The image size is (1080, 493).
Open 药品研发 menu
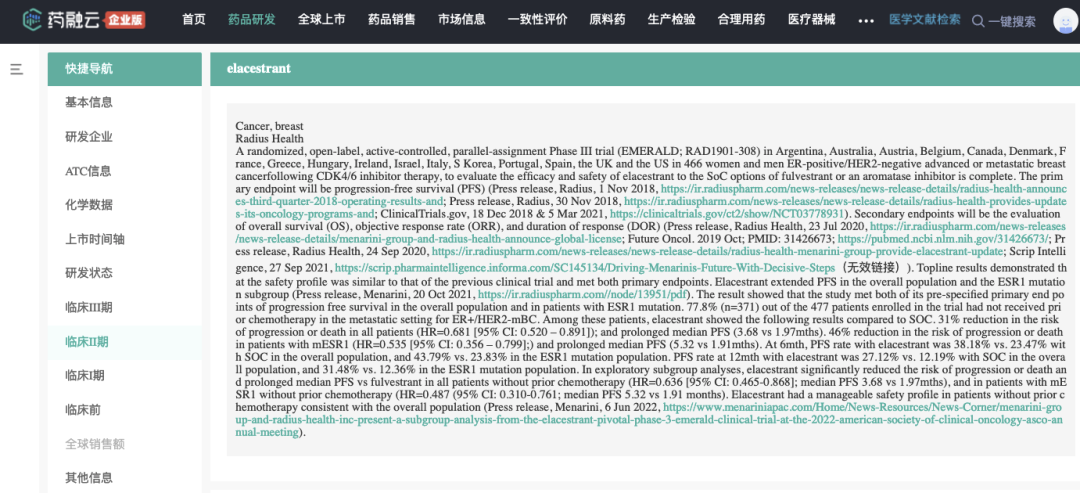click(x=251, y=20)
